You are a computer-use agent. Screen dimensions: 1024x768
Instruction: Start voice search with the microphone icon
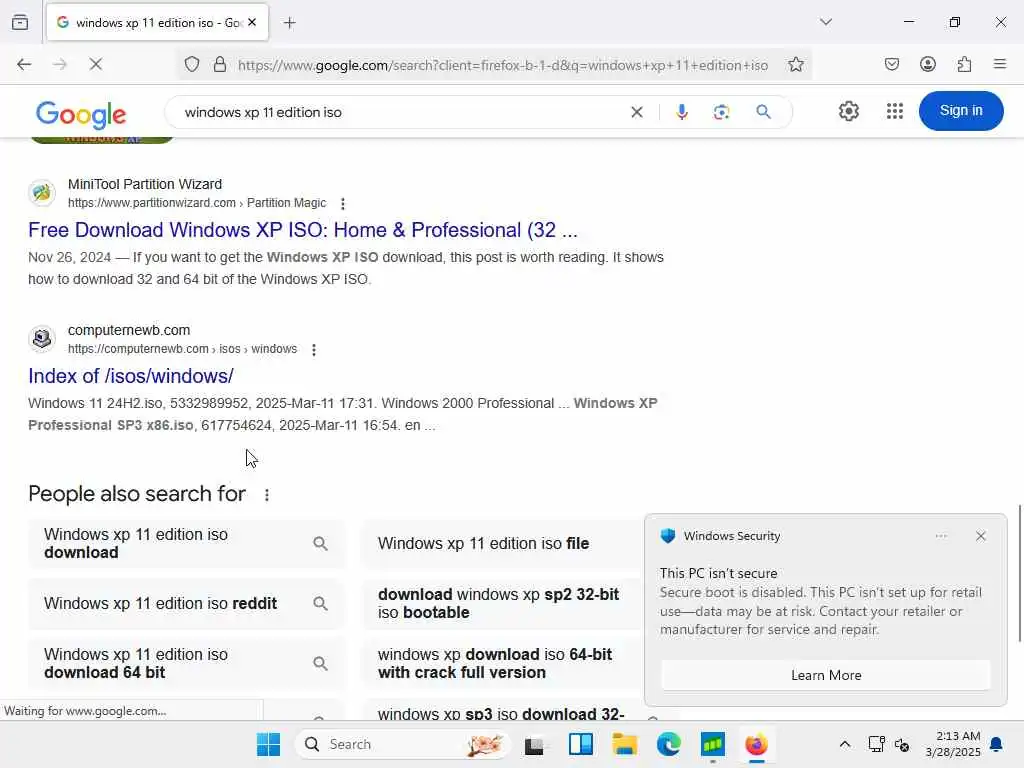(682, 112)
